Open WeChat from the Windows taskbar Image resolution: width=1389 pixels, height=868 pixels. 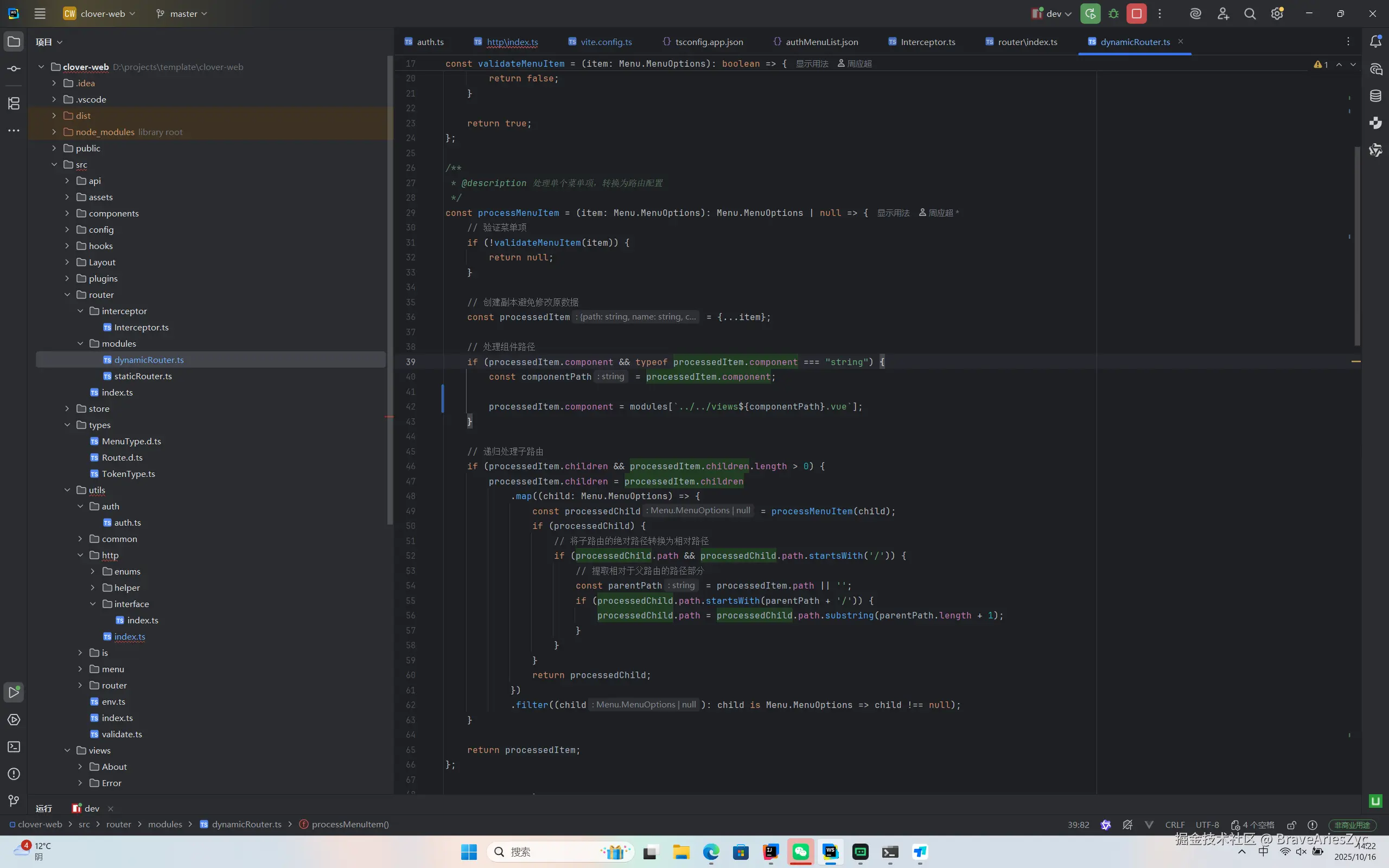pyautogui.click(x=800, y=852)
